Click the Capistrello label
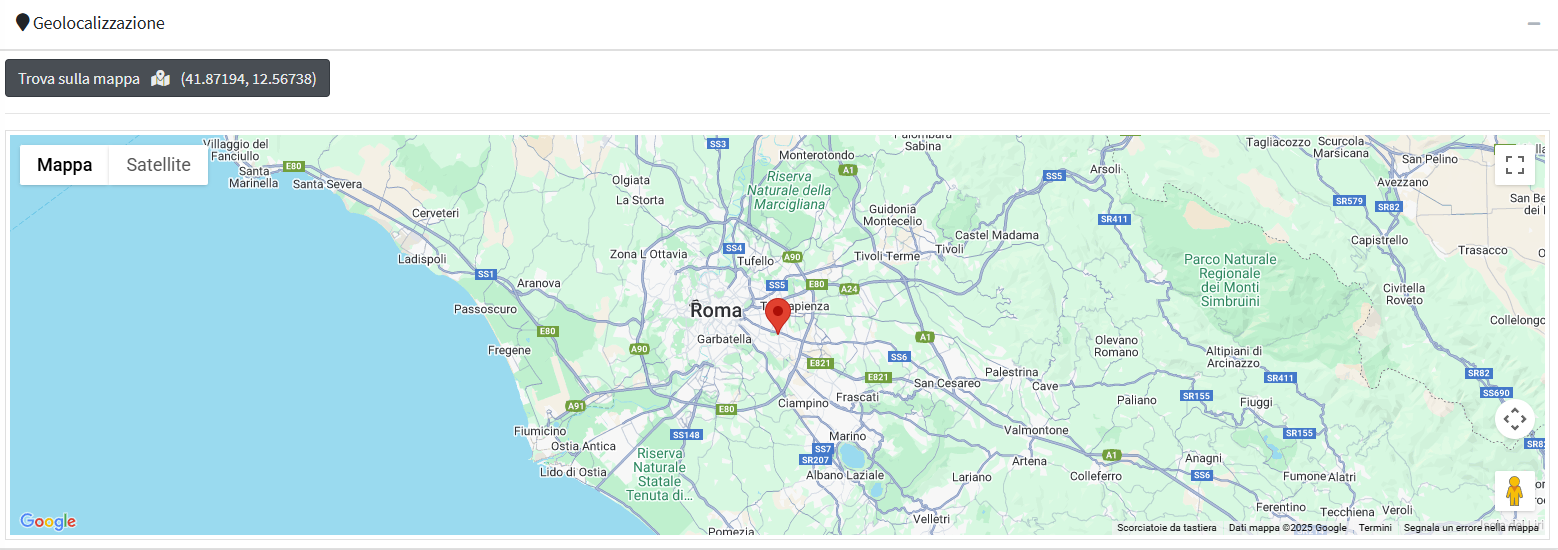The image size is (1558, 550). click(1379, 240)
